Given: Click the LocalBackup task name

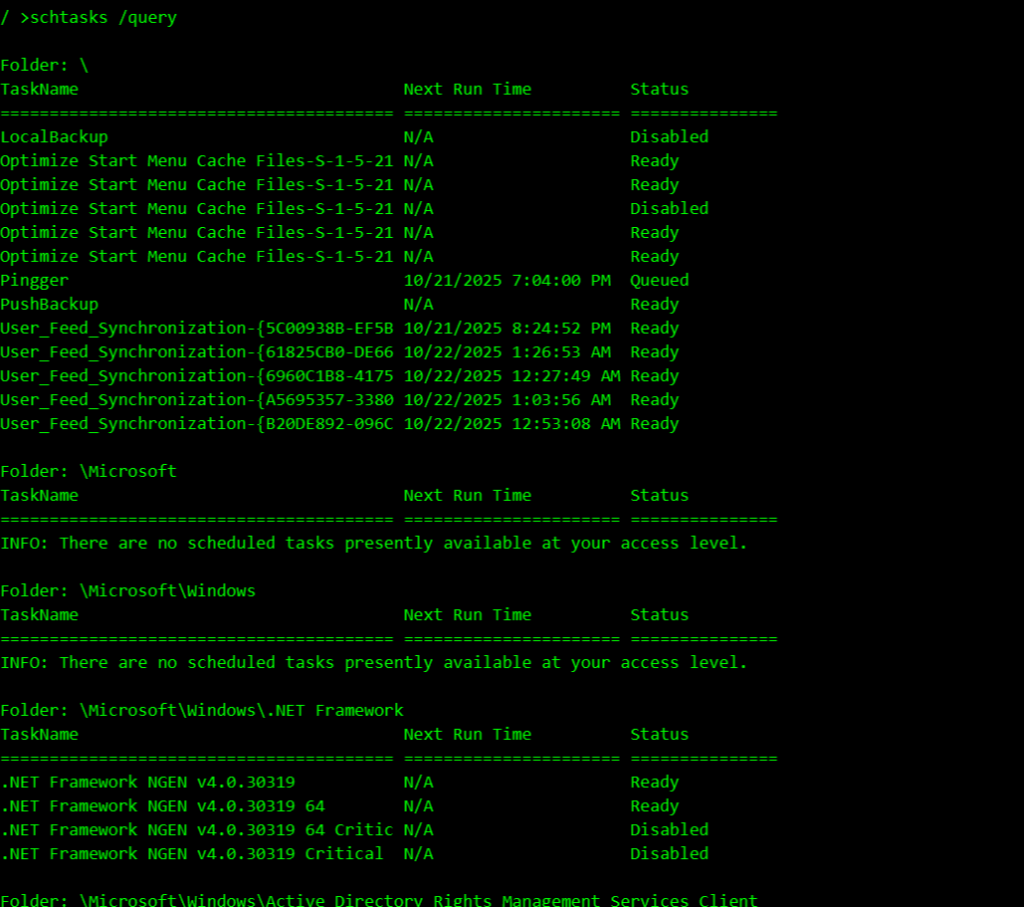Looking at the screenshot, I should click(x=54, y=137).
